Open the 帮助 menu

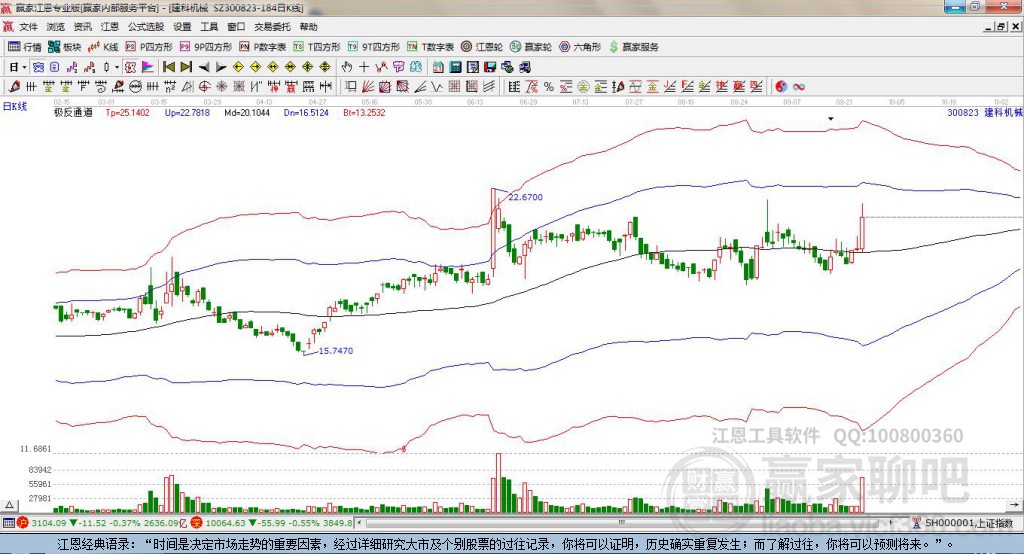click(308, 27)
